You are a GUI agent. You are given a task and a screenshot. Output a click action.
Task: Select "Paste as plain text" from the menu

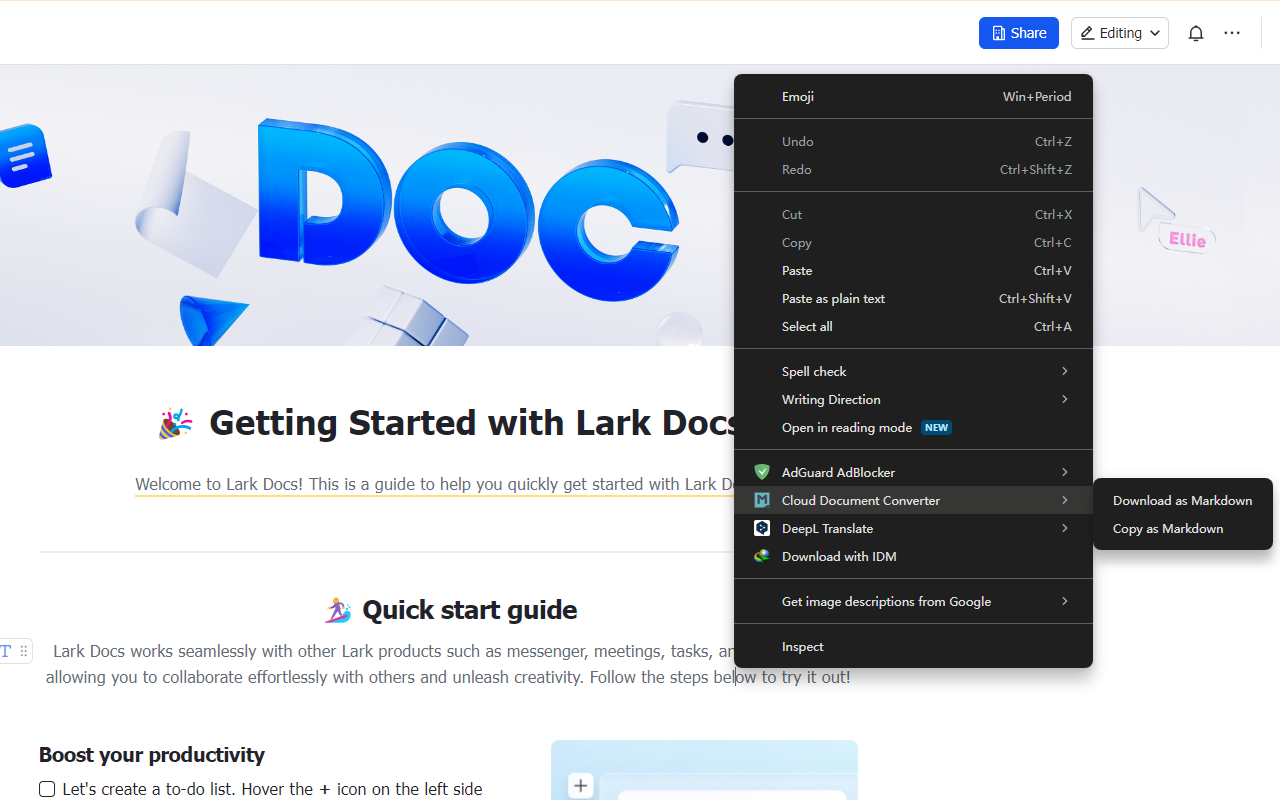point(833,298)
